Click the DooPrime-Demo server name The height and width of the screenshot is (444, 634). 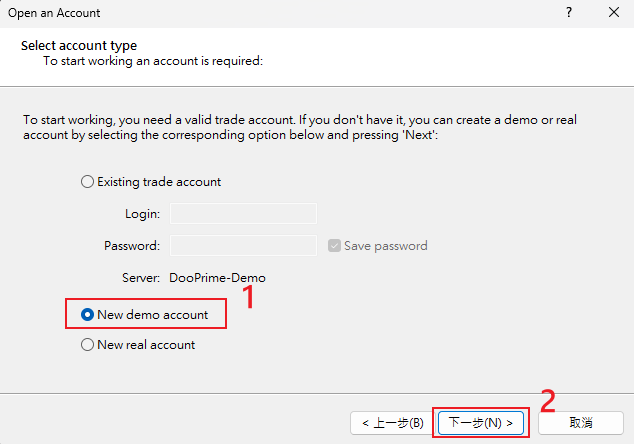pos(218,278)
